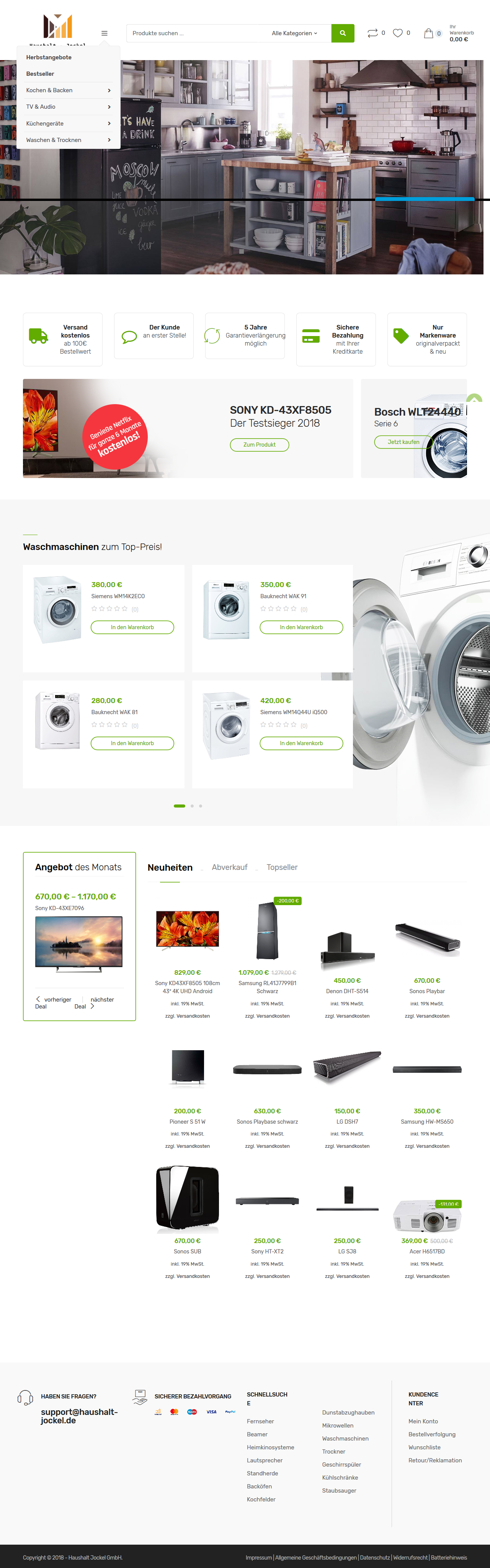The image size is (490, 1568).
Task: Click the Zum Produkt button
Action: pyautogui.click(x=259, y=444)
